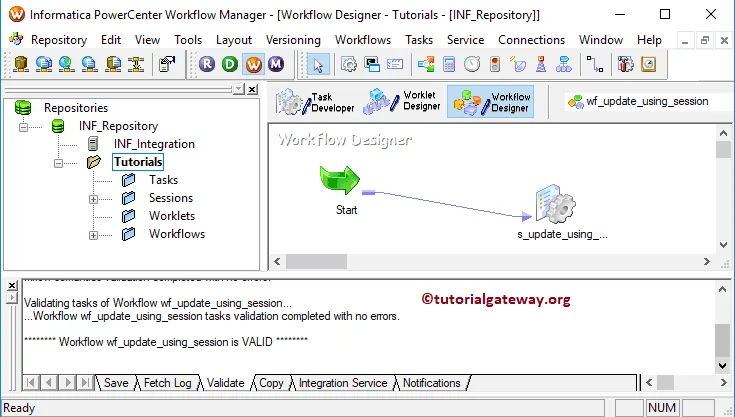Open the Layout menu
Screen dimensions: 735x417
point(234,40)
